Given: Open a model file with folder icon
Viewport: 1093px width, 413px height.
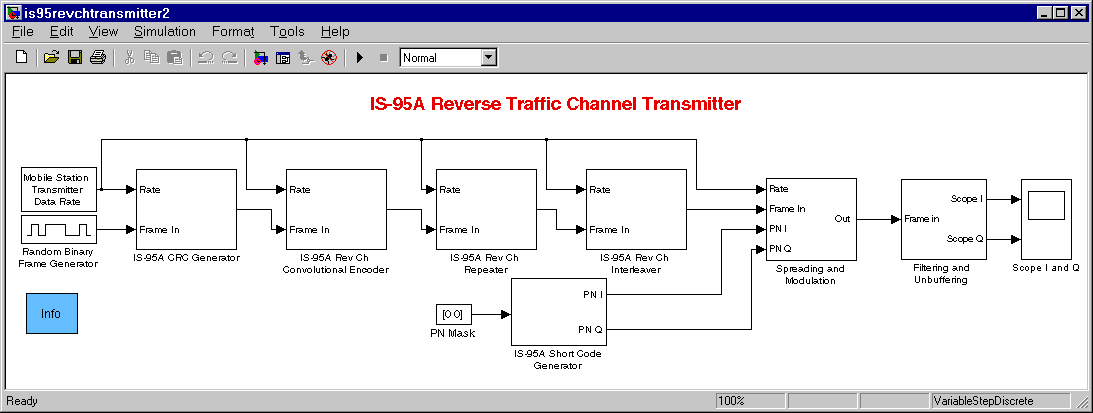Looking at the screenshot, I should (51, 57).
